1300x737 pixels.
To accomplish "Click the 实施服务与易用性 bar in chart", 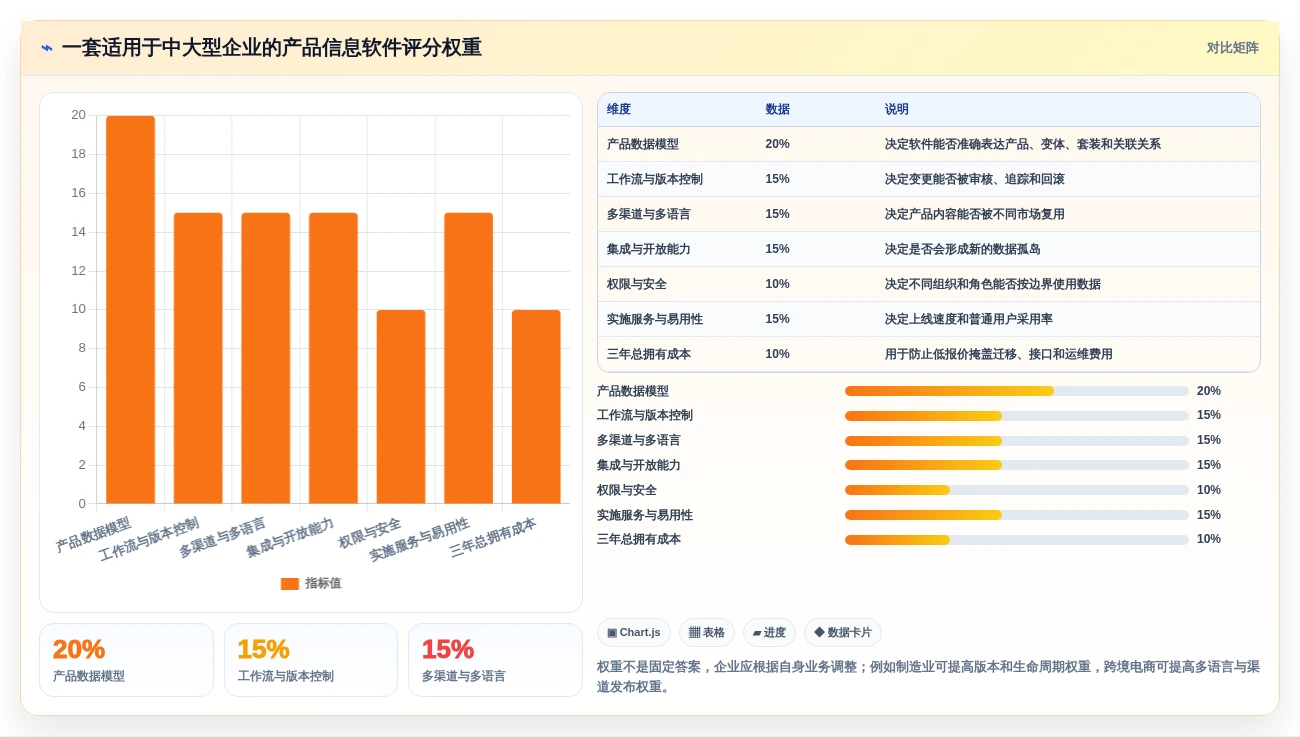I will pyautogui.click(x=469, y=358).
